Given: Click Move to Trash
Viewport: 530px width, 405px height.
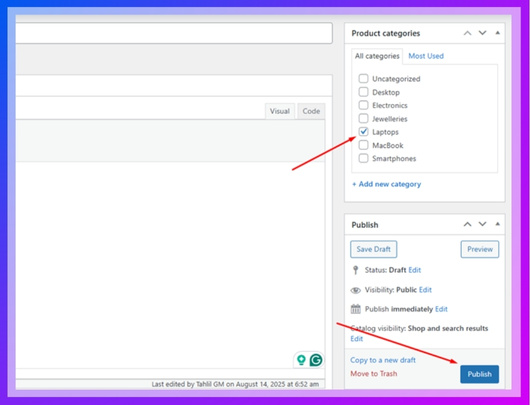Looking at the screenshot, I should click(374, 374).
